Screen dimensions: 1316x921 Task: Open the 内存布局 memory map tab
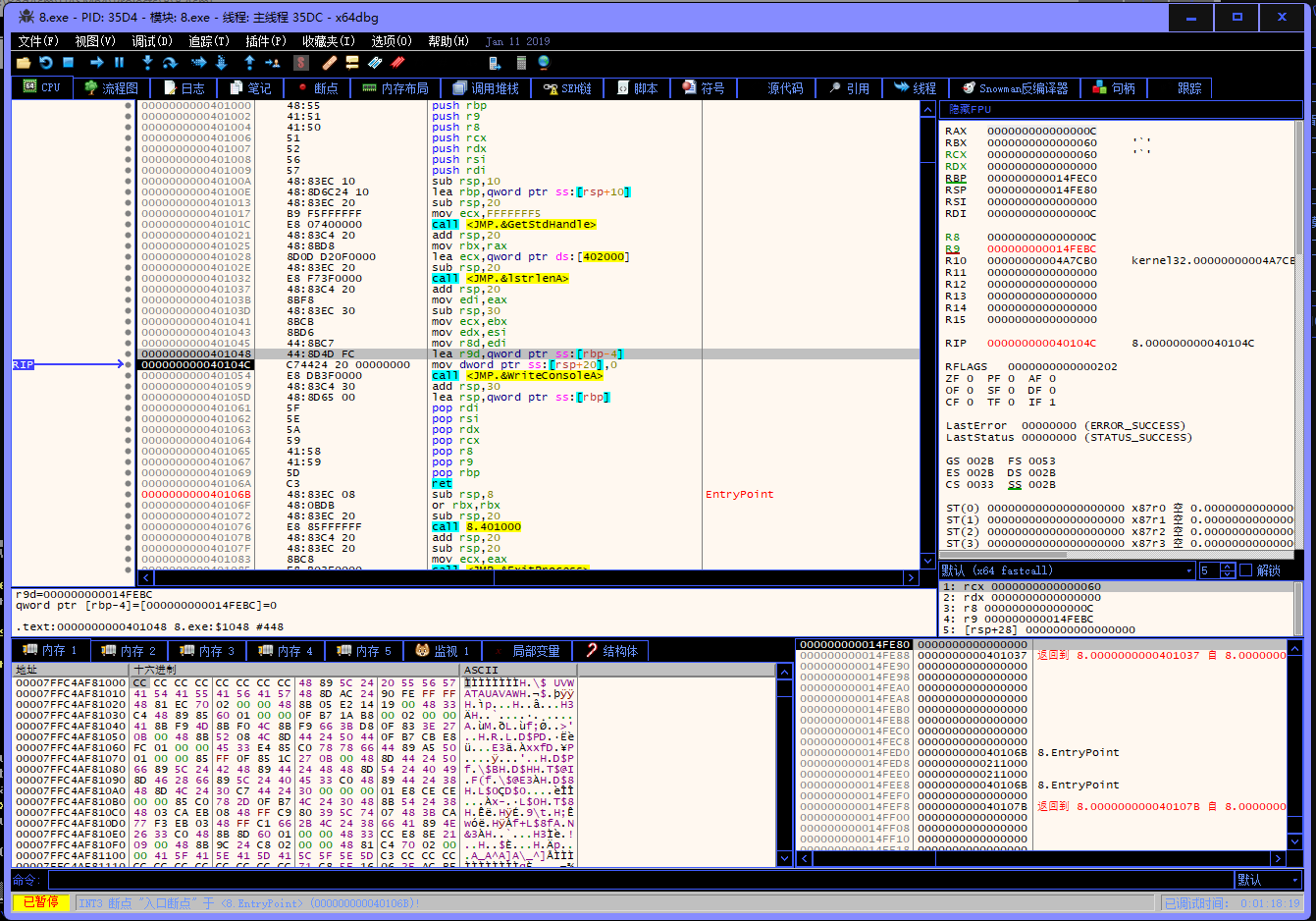coord(395,87)
